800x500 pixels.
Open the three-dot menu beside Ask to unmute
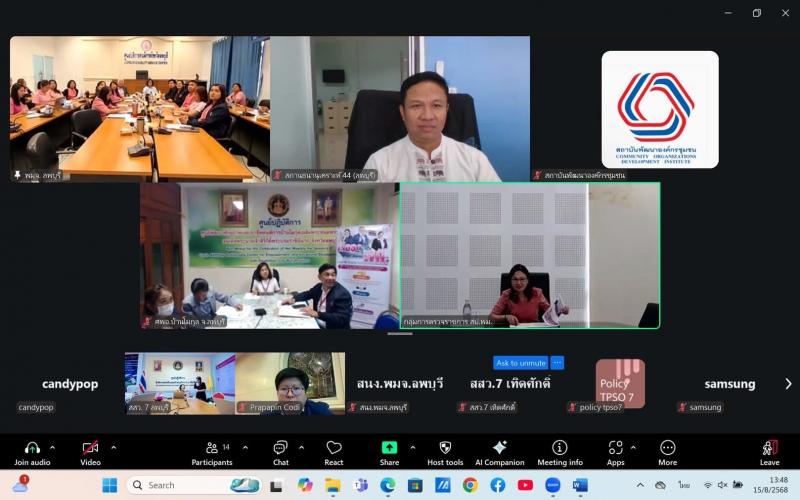point(557,363)
